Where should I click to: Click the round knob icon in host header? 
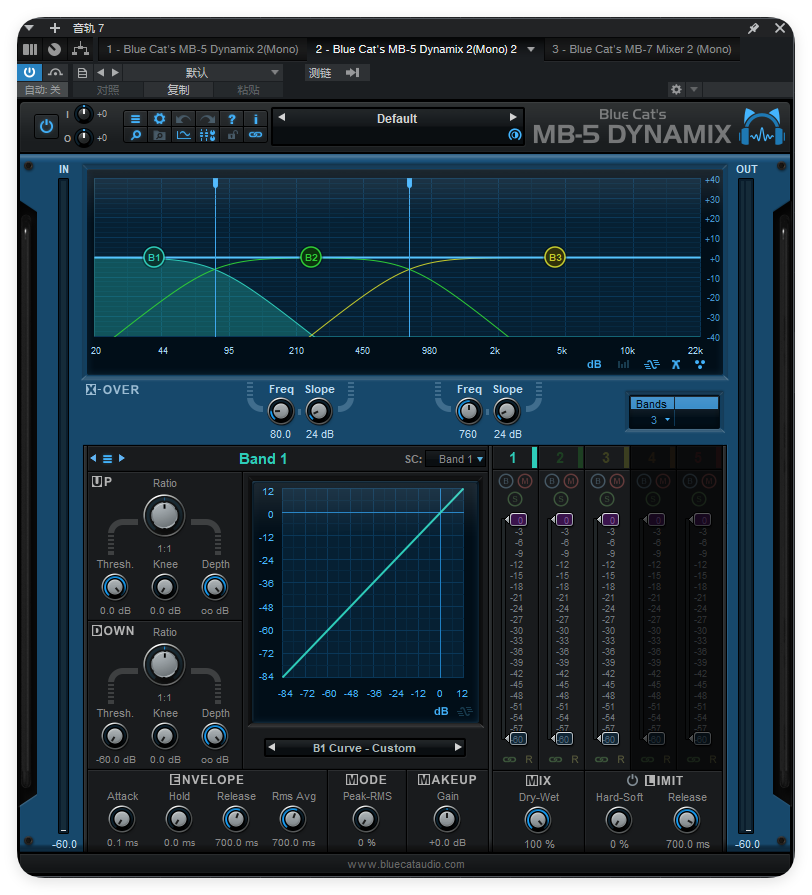(54, 50)
